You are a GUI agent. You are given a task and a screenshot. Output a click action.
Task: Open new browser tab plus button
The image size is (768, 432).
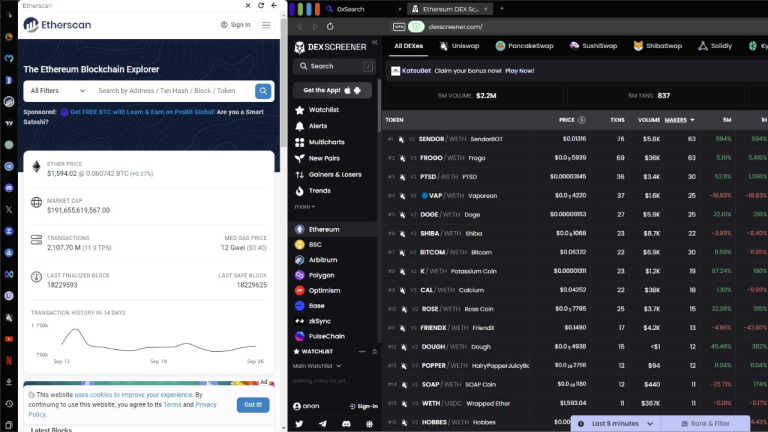pyautogui.click(x=502, y=8)
